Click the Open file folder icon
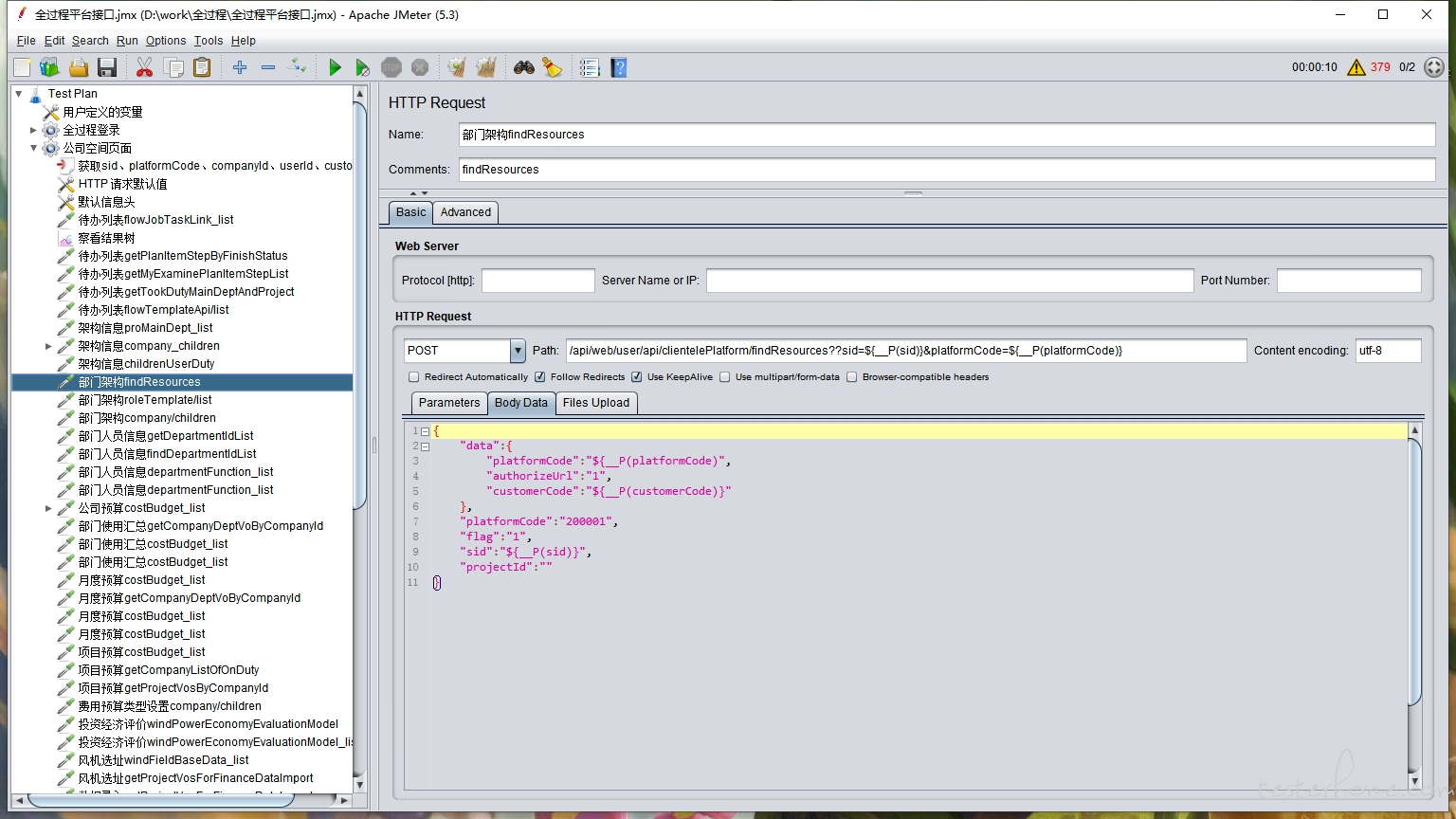Image resolution: width=1456 pixels, height=819 pixels. pos(79,67)
